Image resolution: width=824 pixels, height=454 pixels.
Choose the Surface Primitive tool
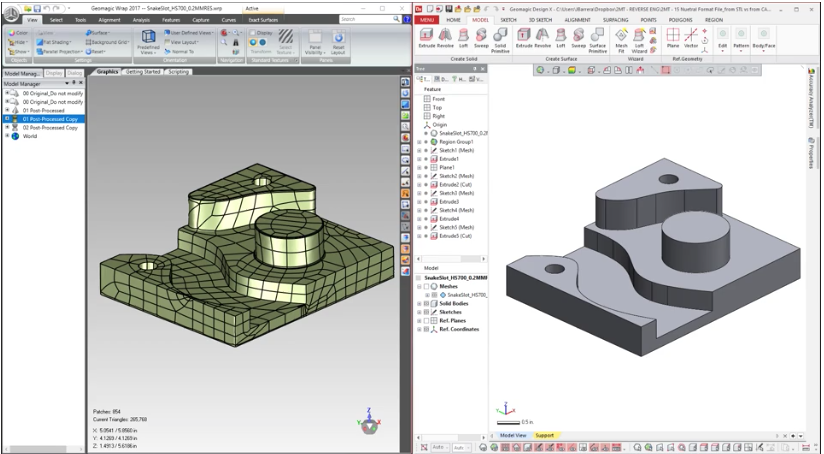[597, 40]
